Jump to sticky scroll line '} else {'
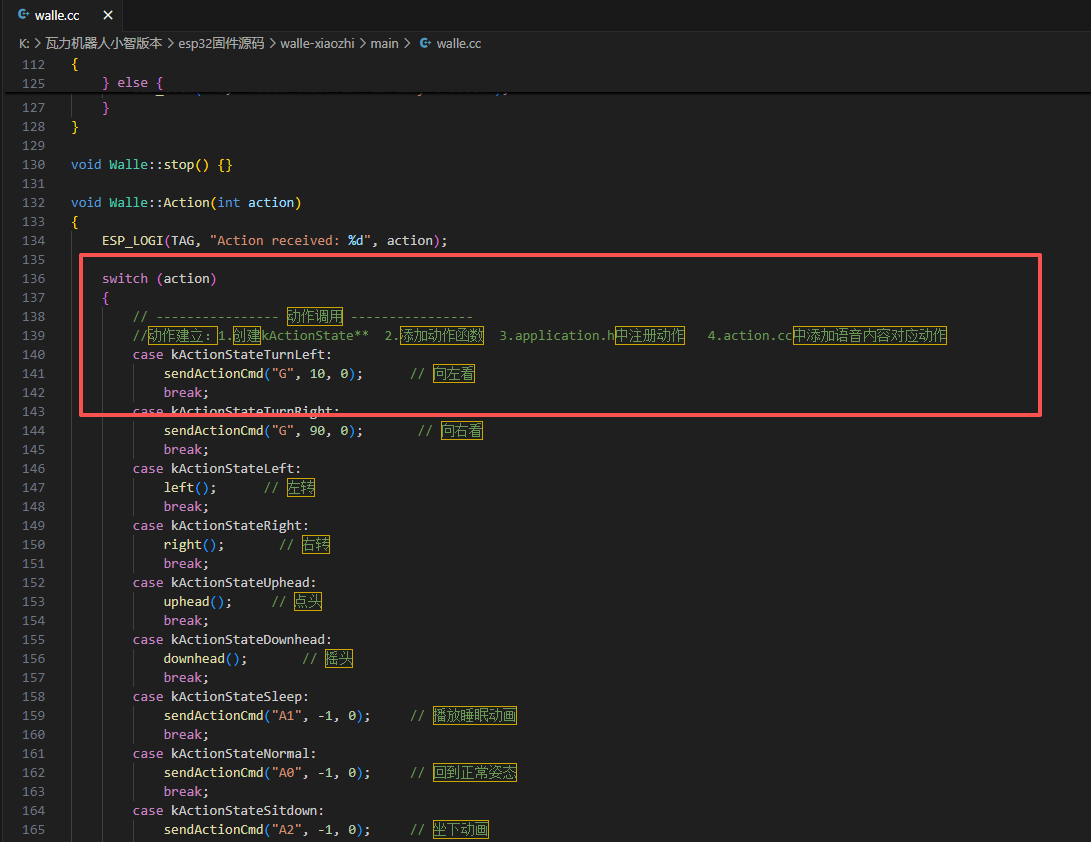Viewport: 1091px width, 842px height. coord(133,83)
